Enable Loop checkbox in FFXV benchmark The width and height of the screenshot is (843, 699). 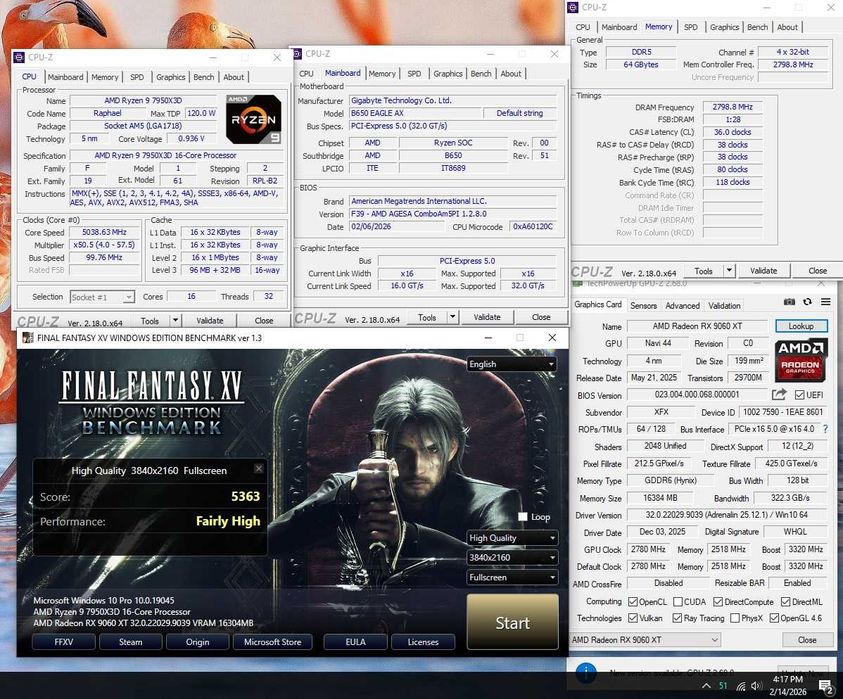coord(523,516)
